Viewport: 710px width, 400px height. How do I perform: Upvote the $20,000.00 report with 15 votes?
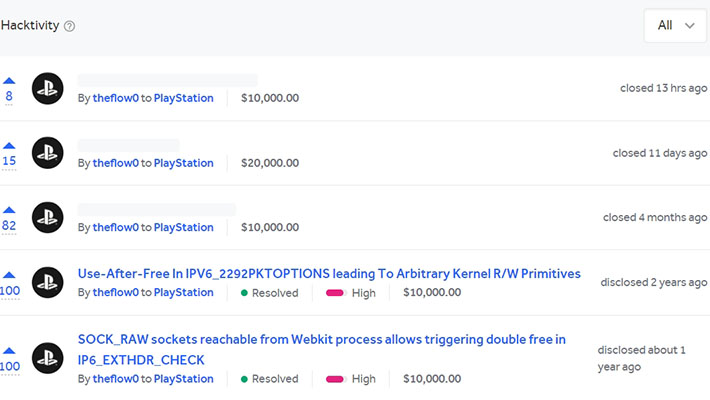tap(9, 146)
